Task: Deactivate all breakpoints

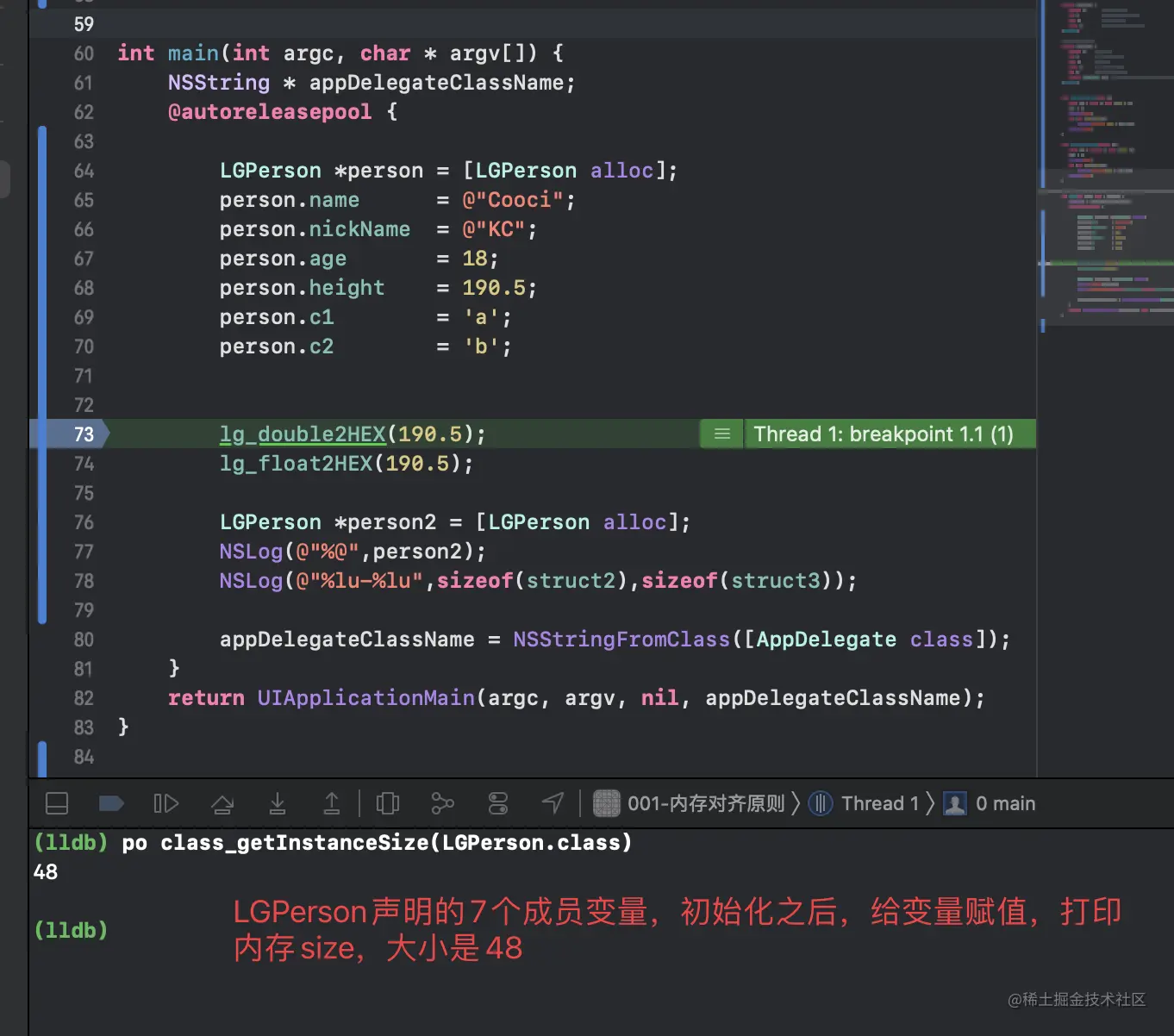Action: click(111, 803)
